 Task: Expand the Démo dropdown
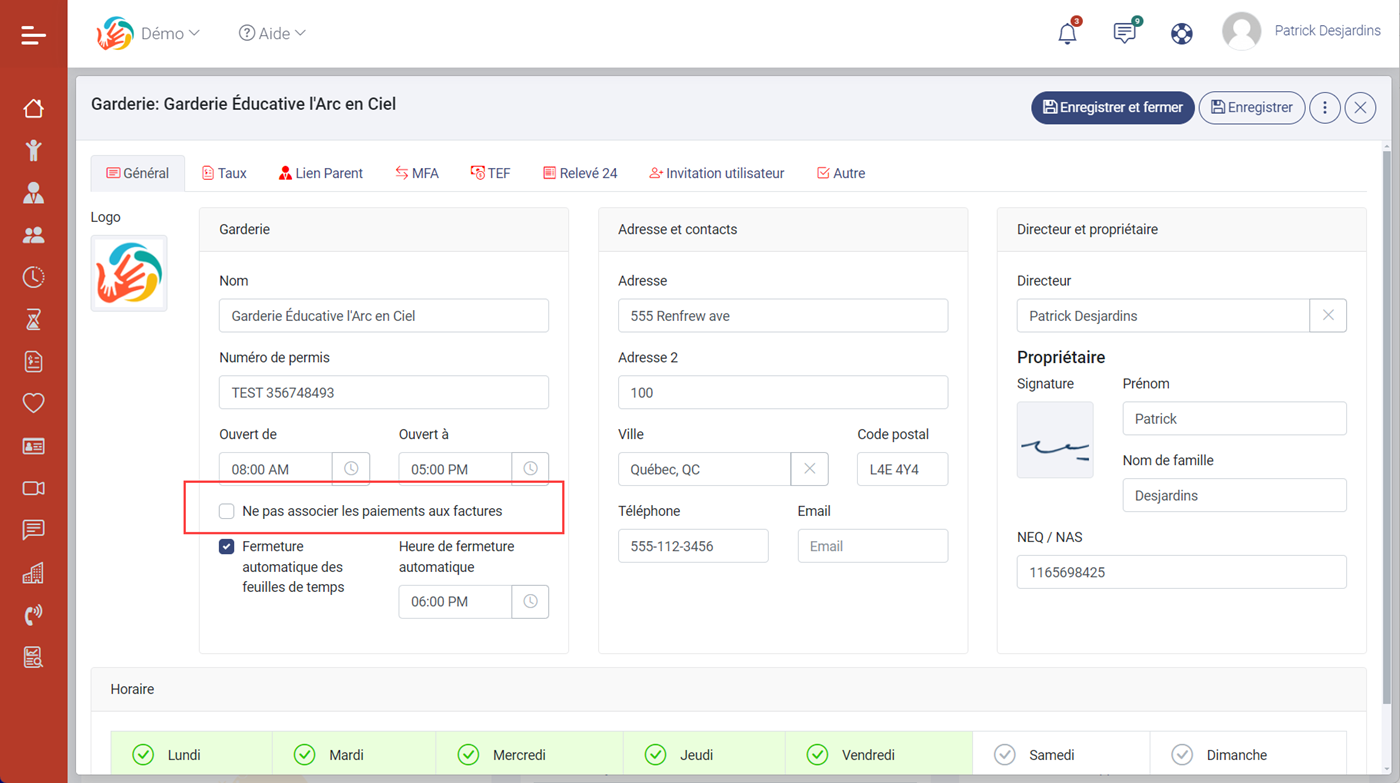[x=169, y=33]
